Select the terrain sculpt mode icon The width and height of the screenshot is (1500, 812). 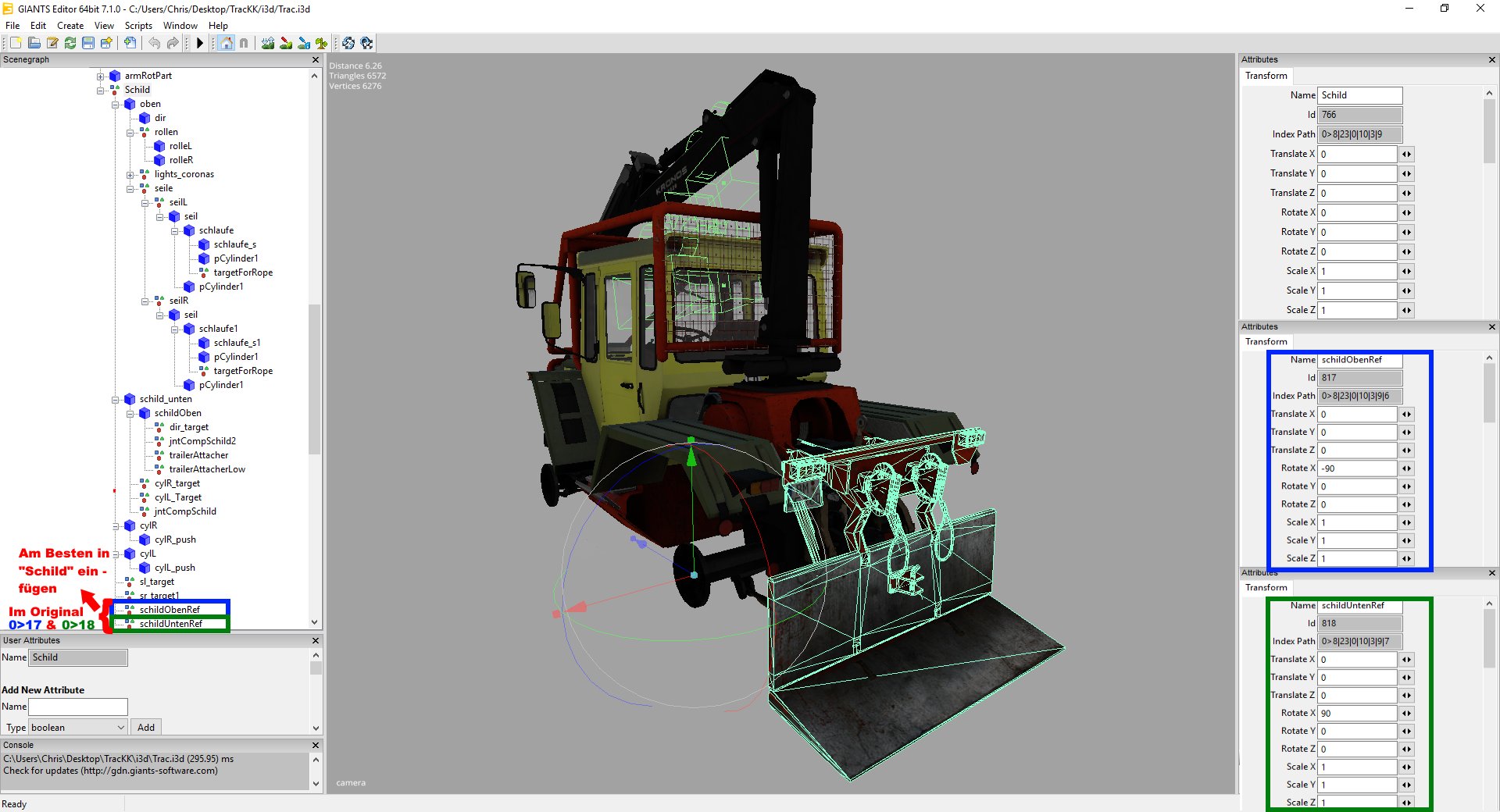coord(268,43)
